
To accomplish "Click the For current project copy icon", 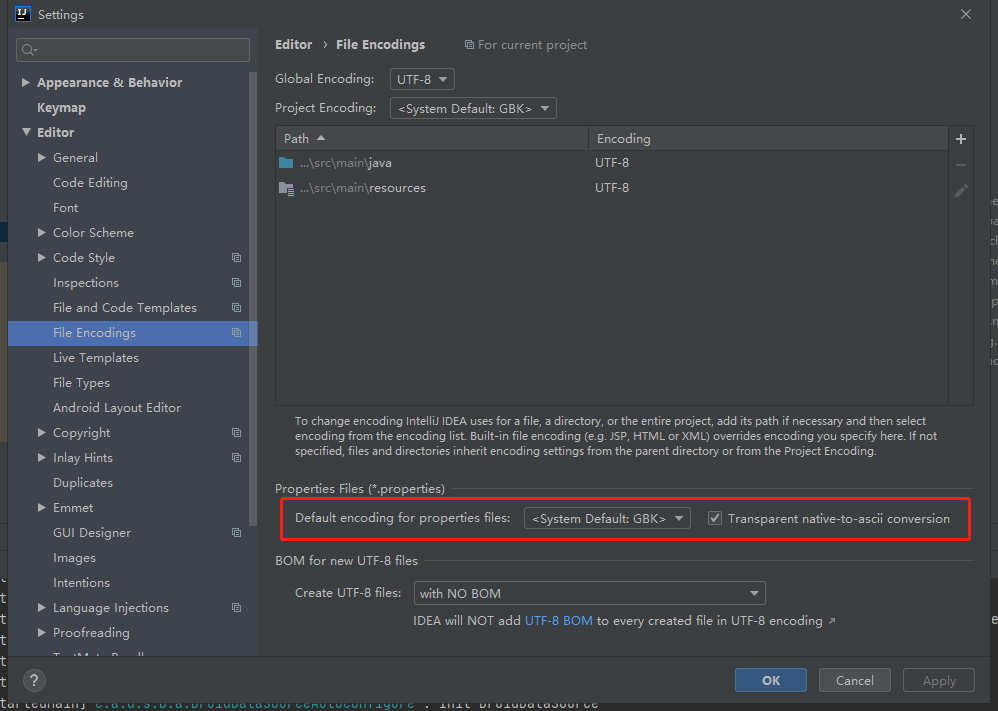I will pyautogui.click(x=469, y=45).
